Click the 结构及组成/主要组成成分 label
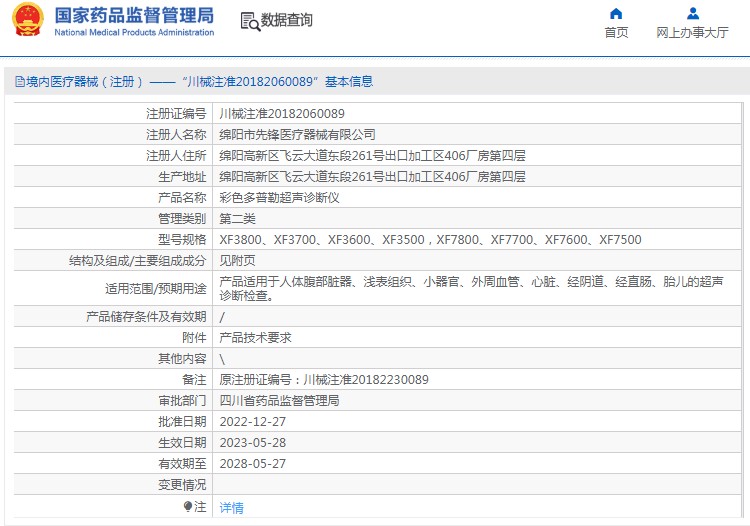This screenshot has height=526, width=750. coord(138,261)
